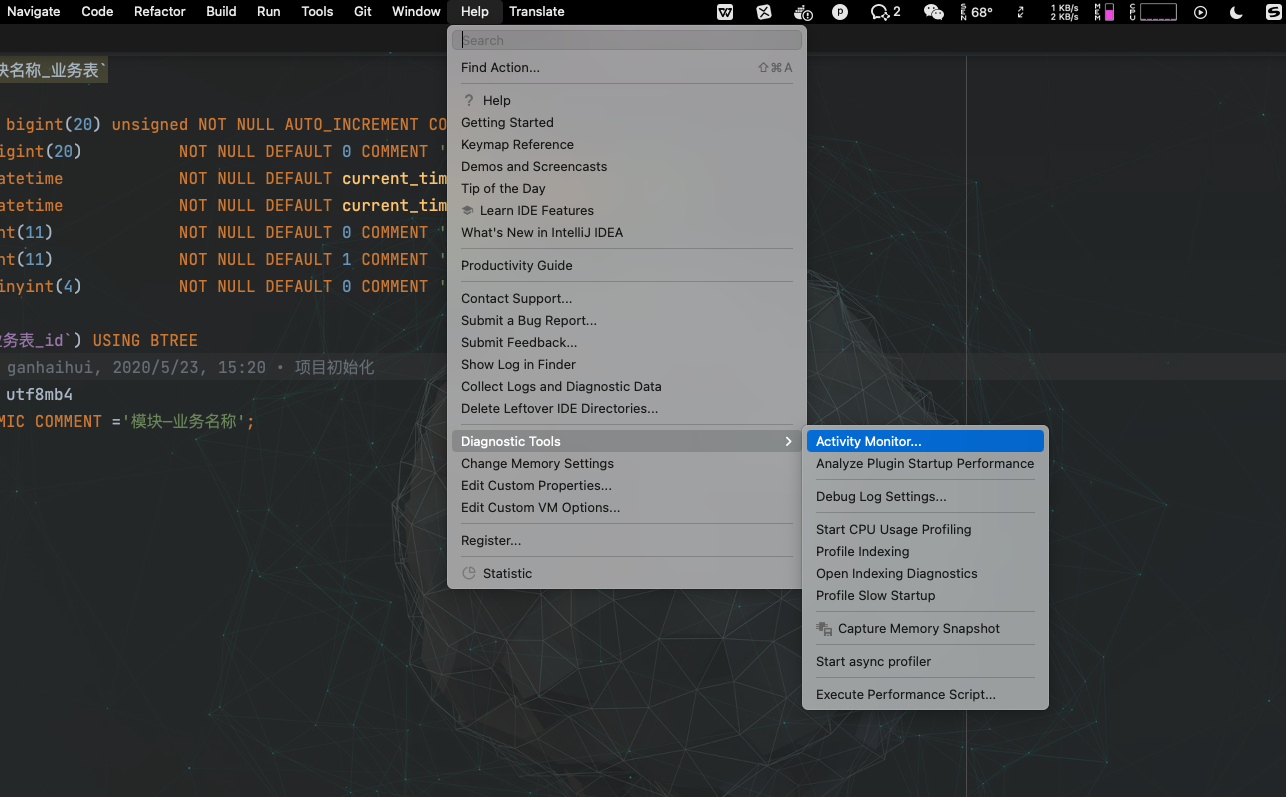Click the network speed KB/s indicator
Viewport: 1286px width, 797px height.
point(1064,12)
